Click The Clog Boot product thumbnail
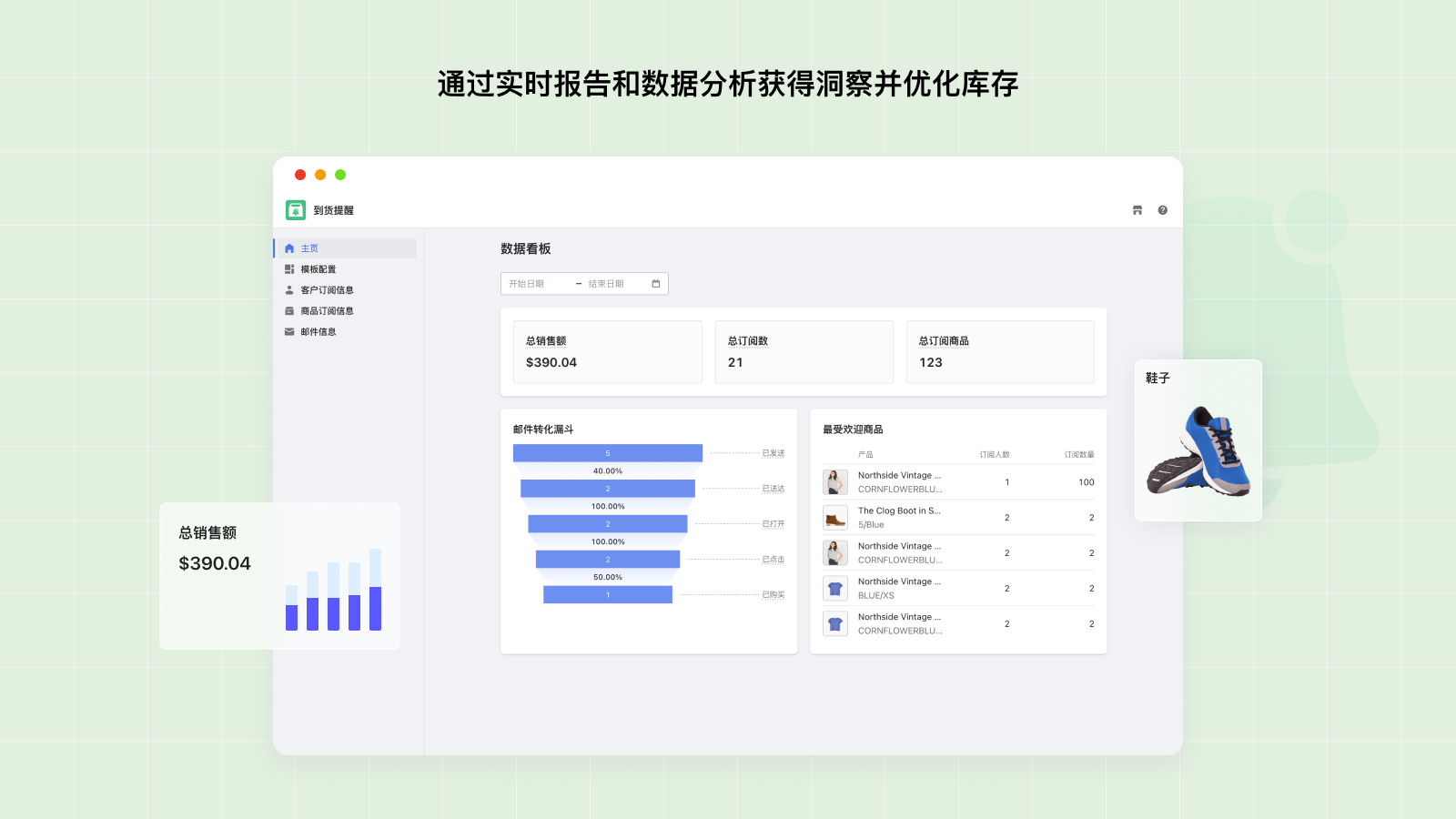This screenshot has width=1456, height=819. (x=835, y=518)
